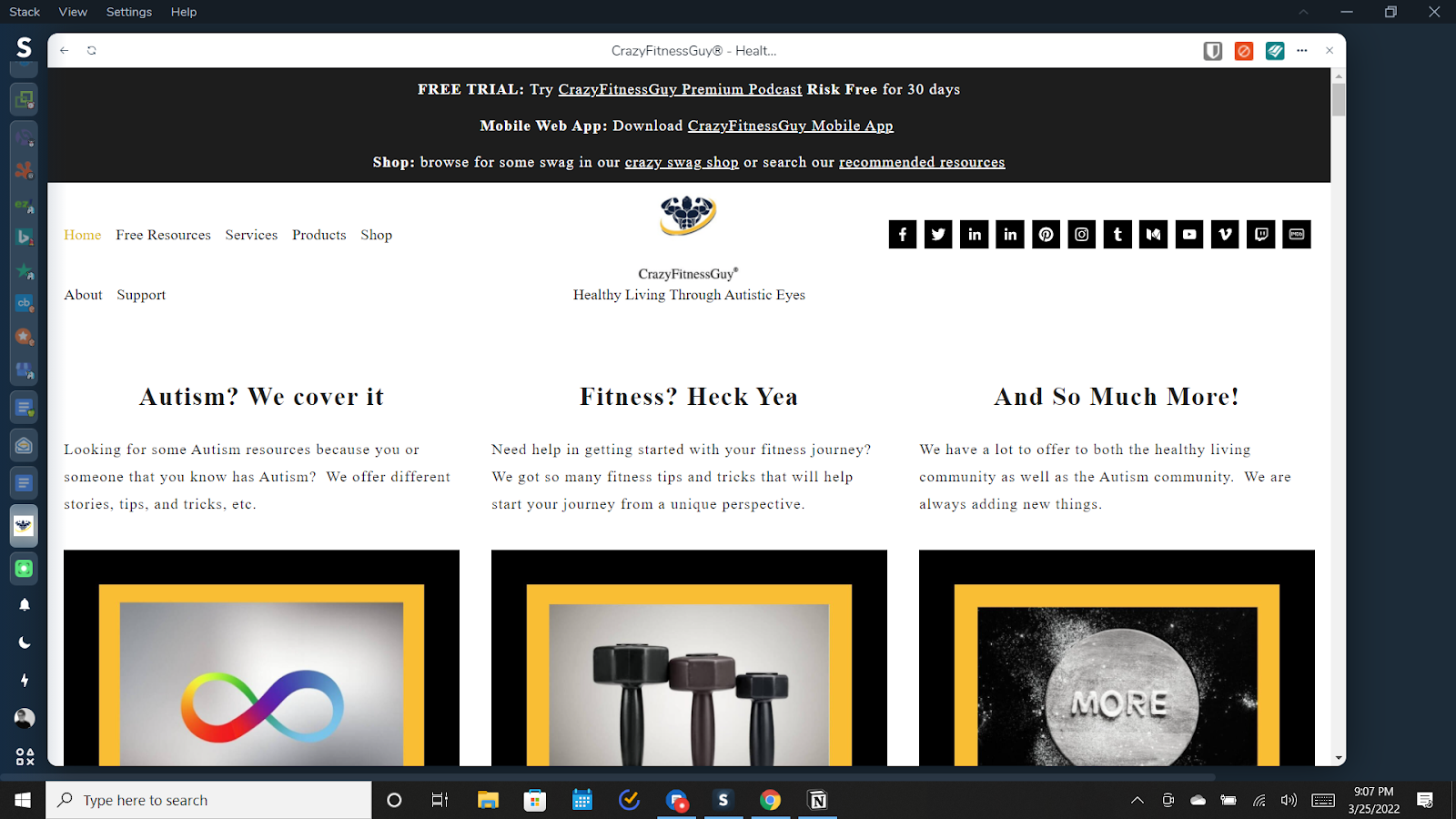
Task: Open the Crunchbase cb app in sidebar
Action: (25, 304)
